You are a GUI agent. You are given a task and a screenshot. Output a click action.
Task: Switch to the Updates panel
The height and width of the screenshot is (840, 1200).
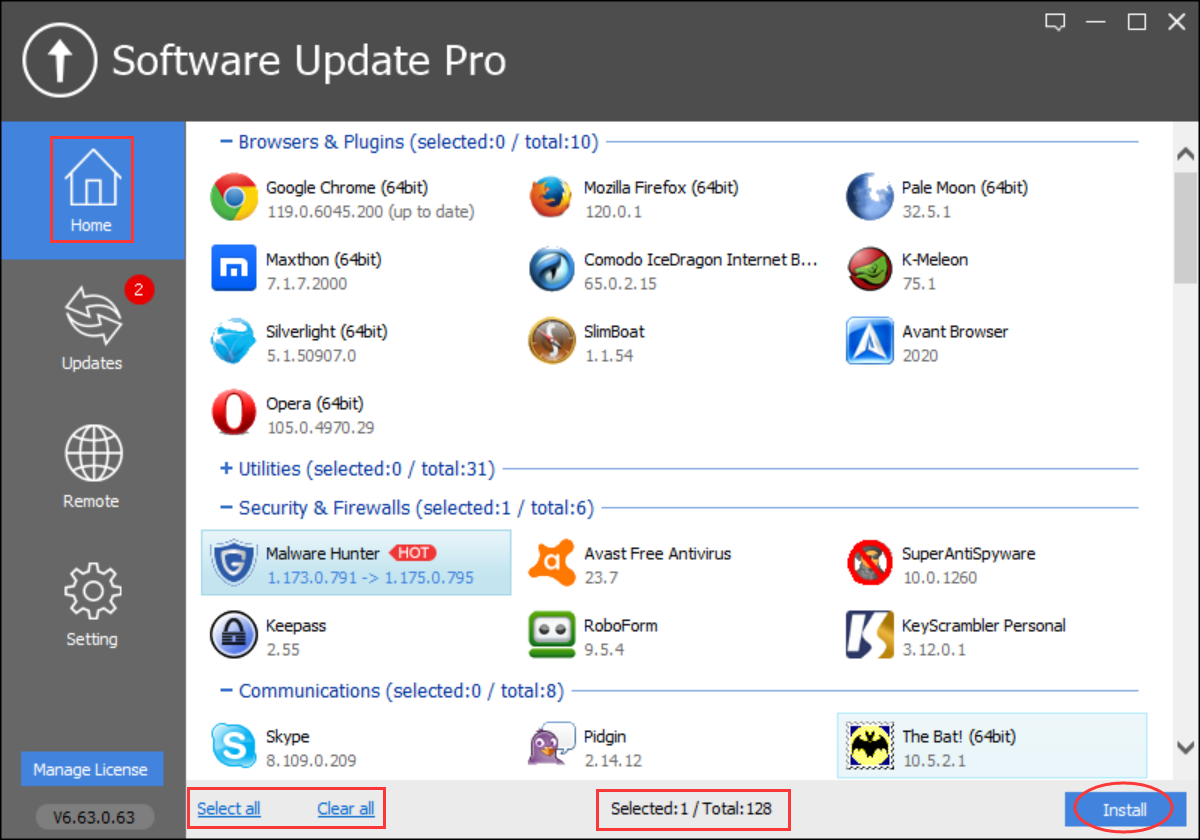pos(91,328)
